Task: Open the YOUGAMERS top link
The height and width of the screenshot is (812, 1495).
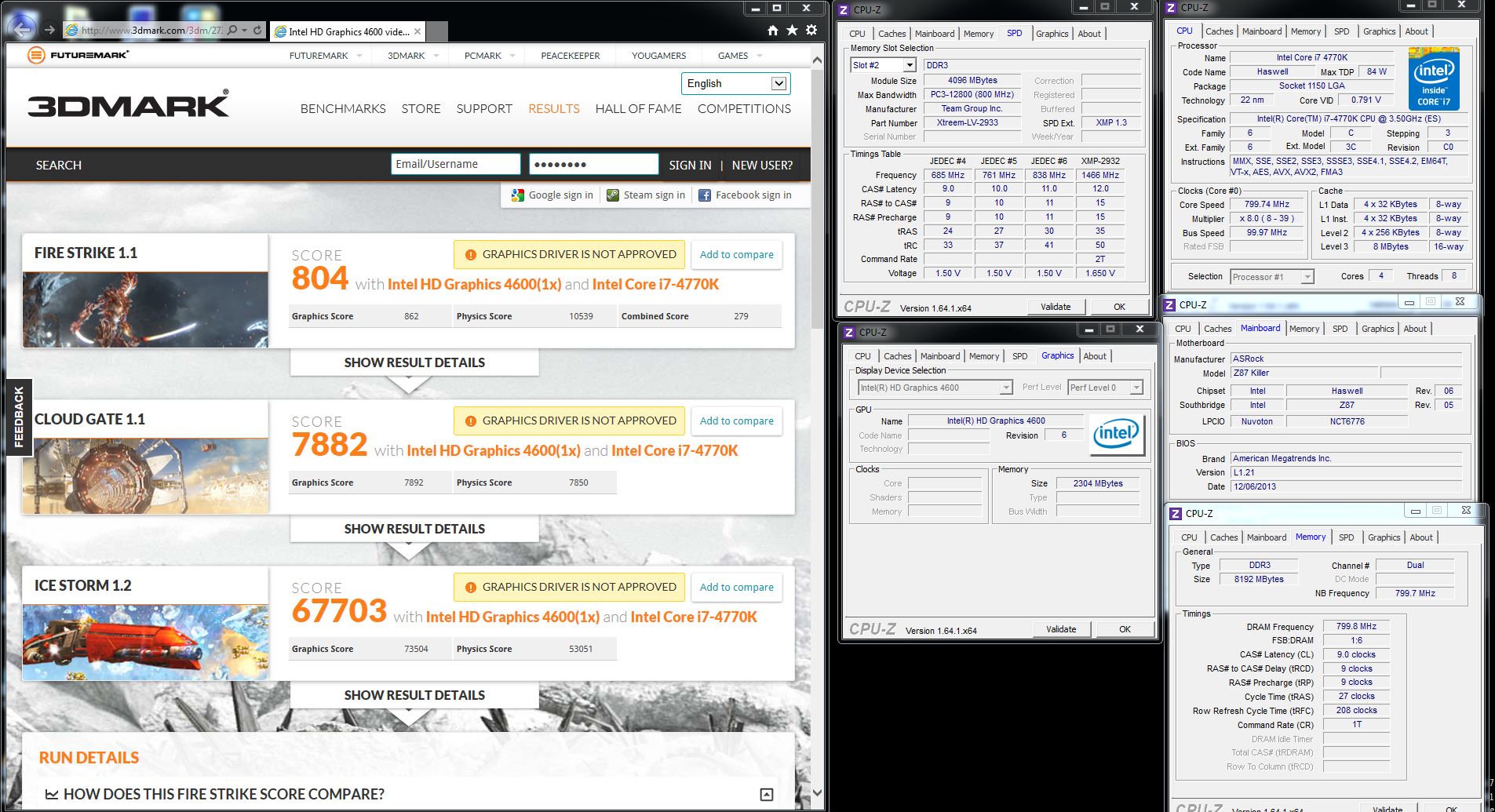Action: (x=658, y=56)
